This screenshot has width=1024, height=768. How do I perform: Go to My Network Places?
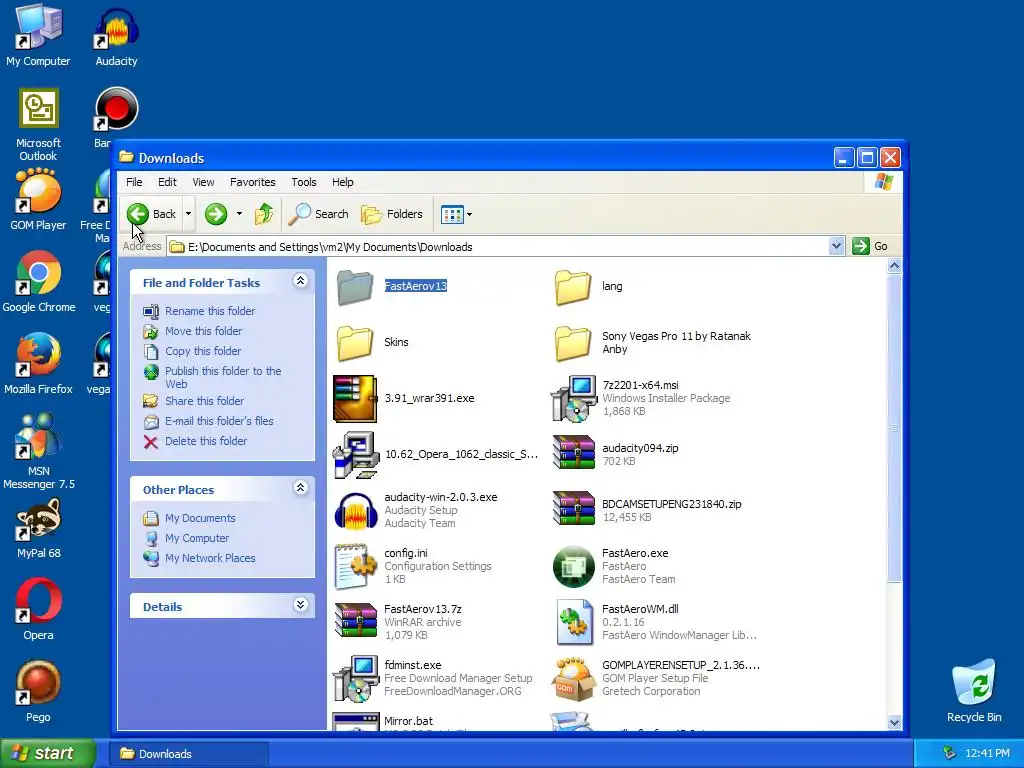(x=210, y=558)
